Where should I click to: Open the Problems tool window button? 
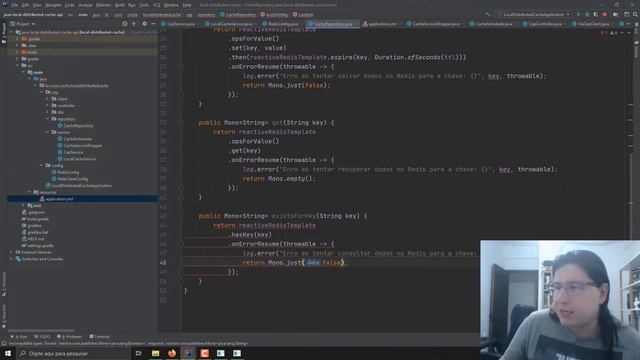(69, 337)
